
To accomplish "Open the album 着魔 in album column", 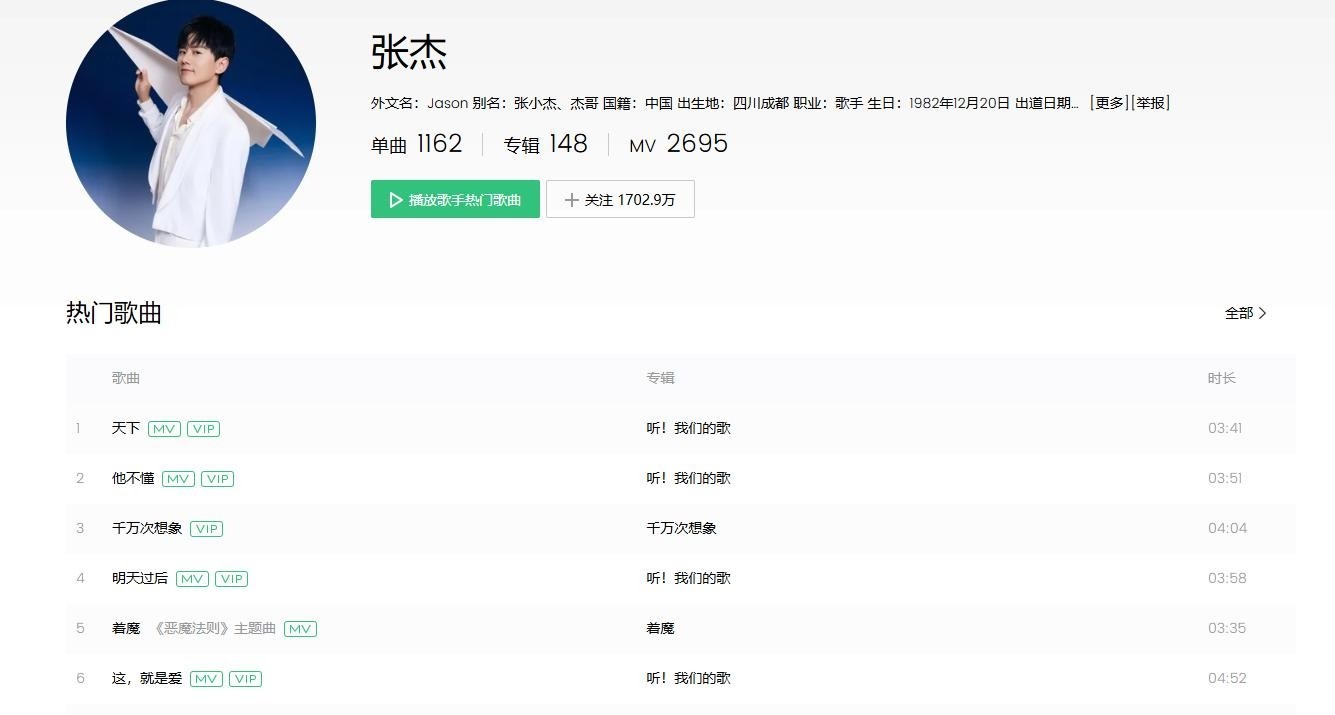I will (x=660, y=628).
